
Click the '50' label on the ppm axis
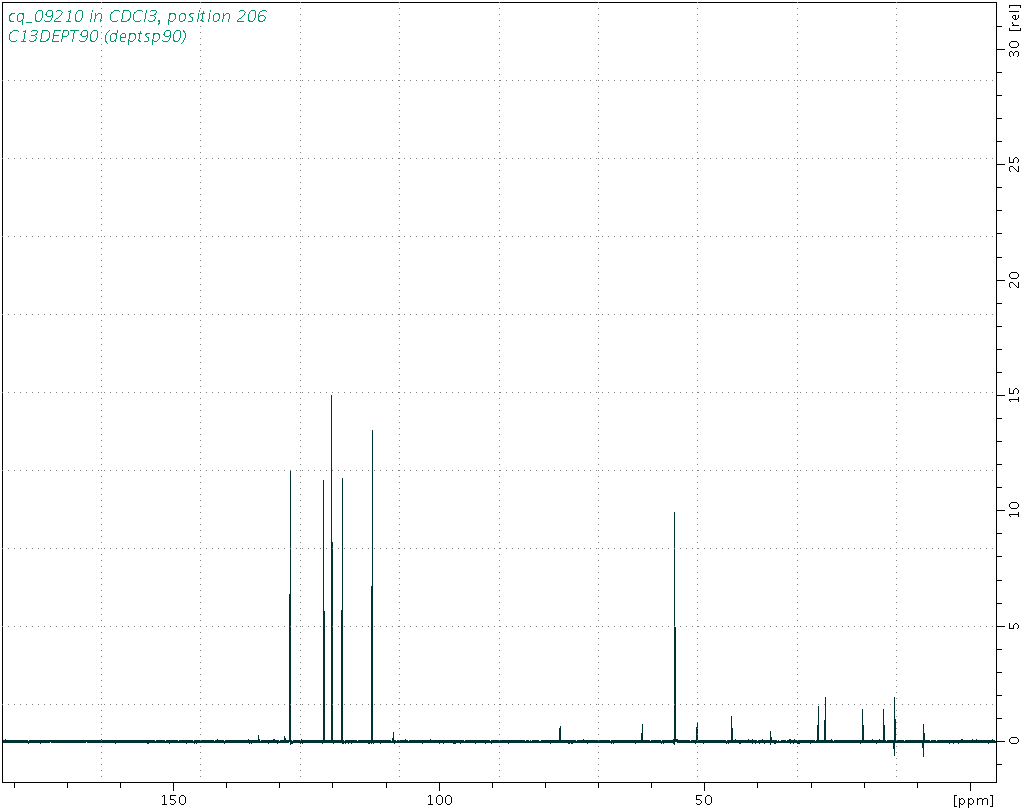[703, 800]
